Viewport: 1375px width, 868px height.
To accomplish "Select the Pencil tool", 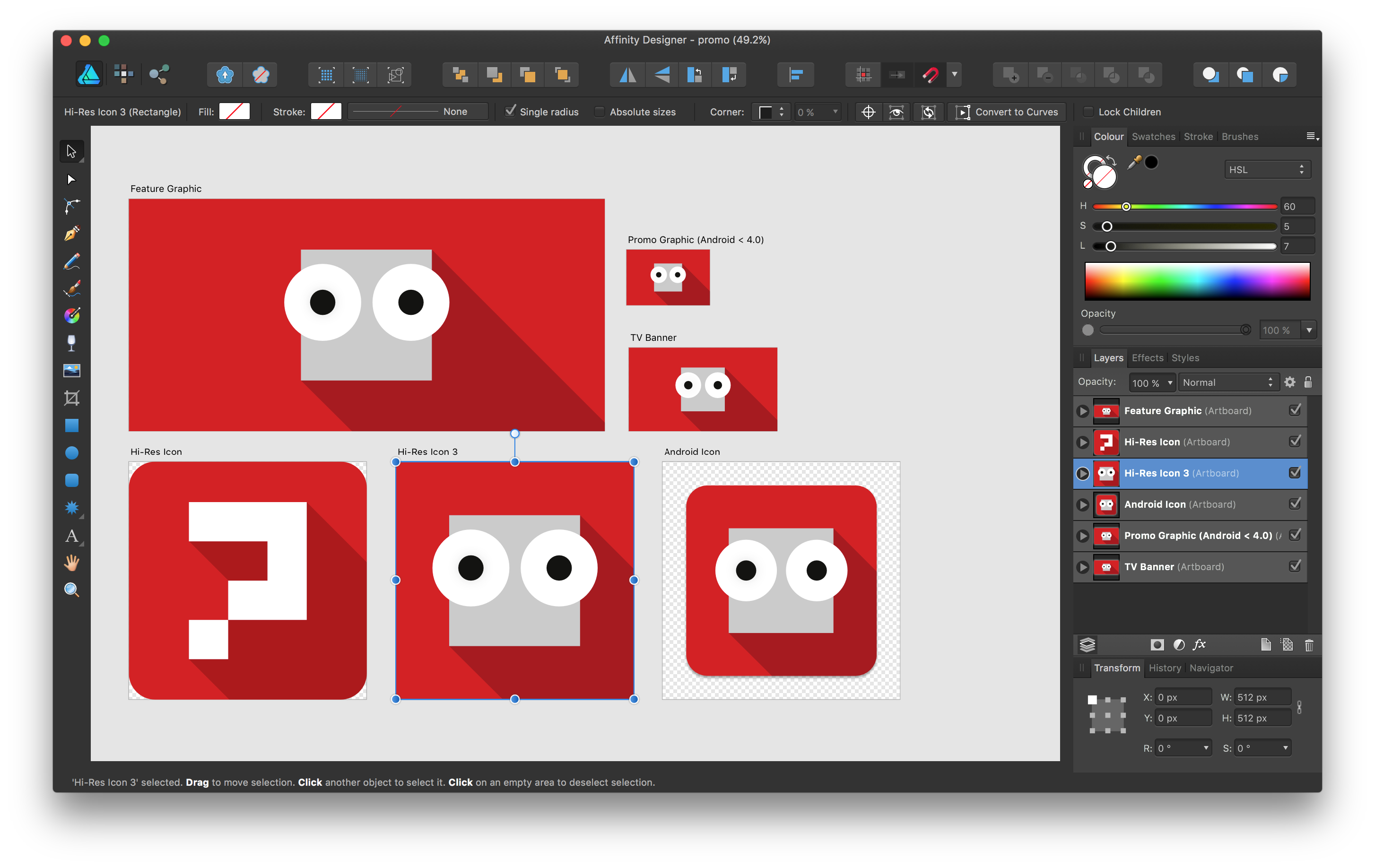I will [x=71, y=261].
